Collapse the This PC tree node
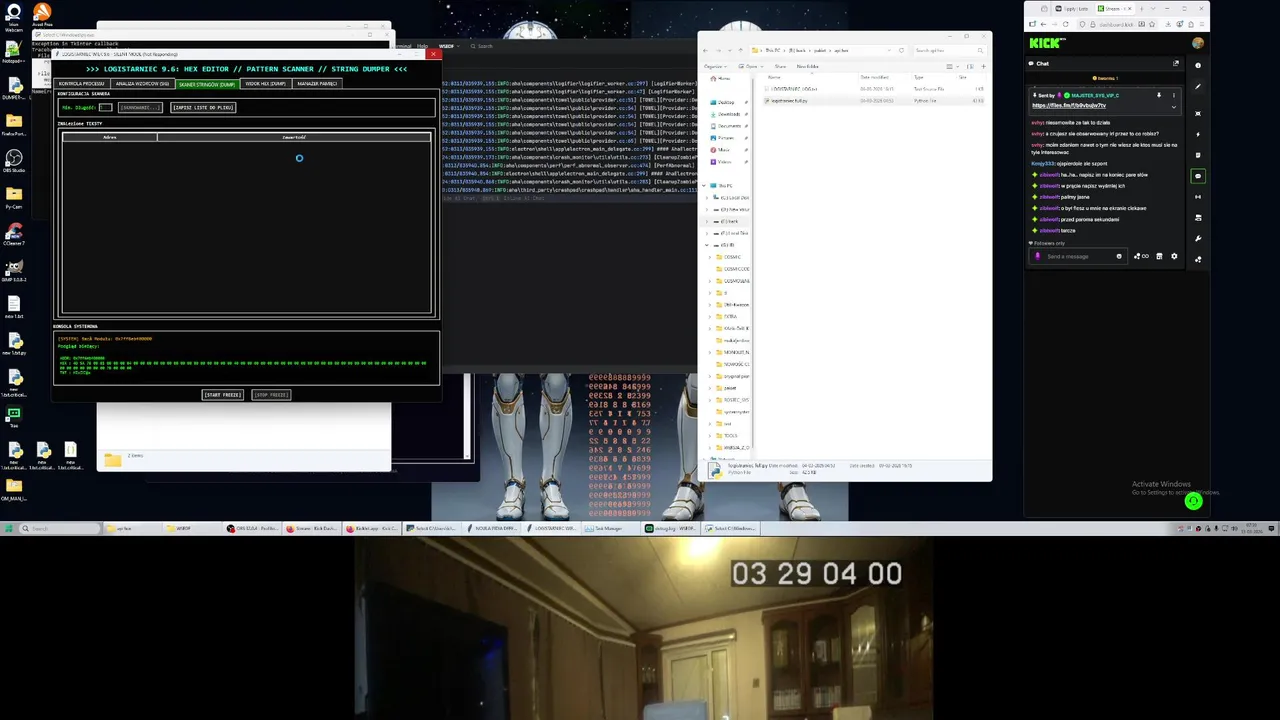 [x=706, y=186]
